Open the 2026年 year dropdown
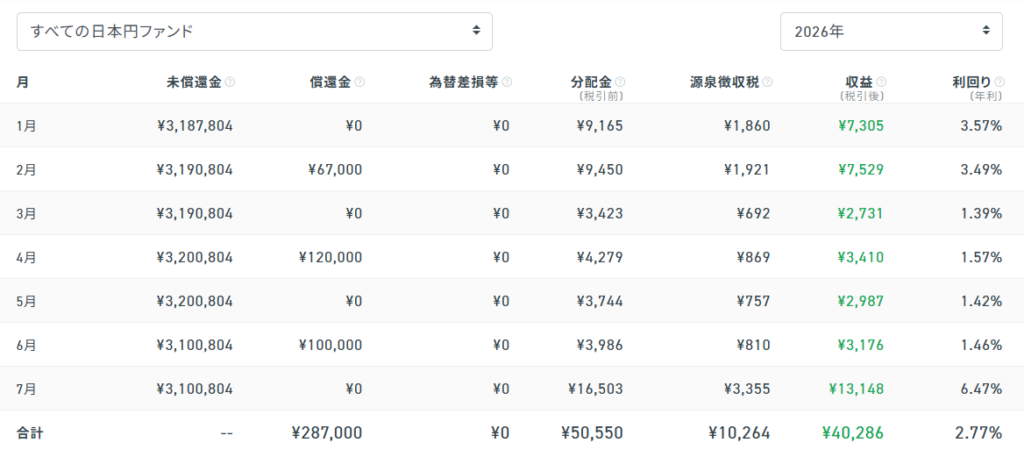 pyautogui.click(x=891, y=31)
